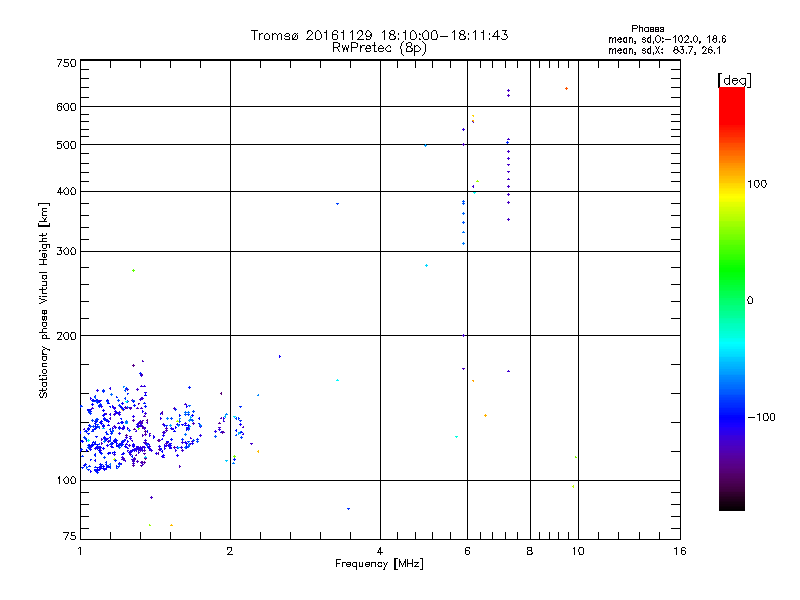Click the blue data point below 100 km near 3.5 MHz
The width and height of the screenshot is (800, 600).
click(348, 509)
